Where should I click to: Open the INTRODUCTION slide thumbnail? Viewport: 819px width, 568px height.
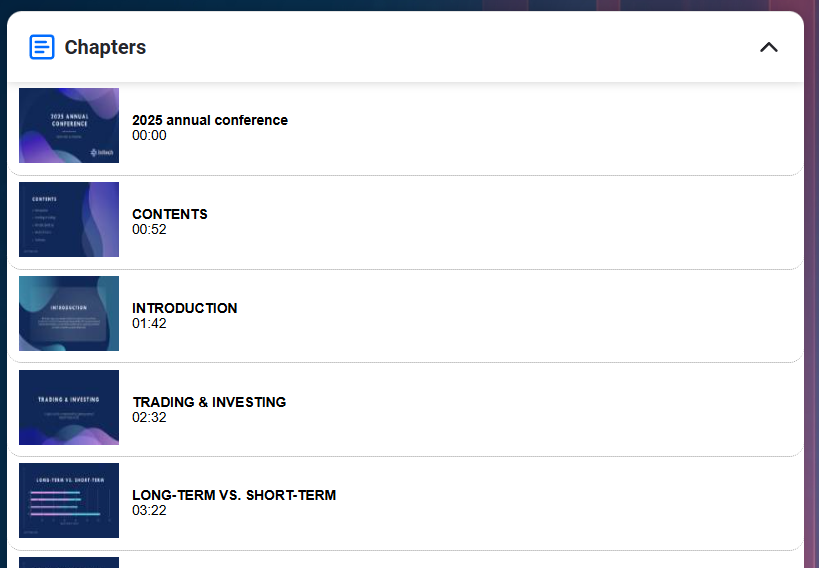[x=69, y=314]
